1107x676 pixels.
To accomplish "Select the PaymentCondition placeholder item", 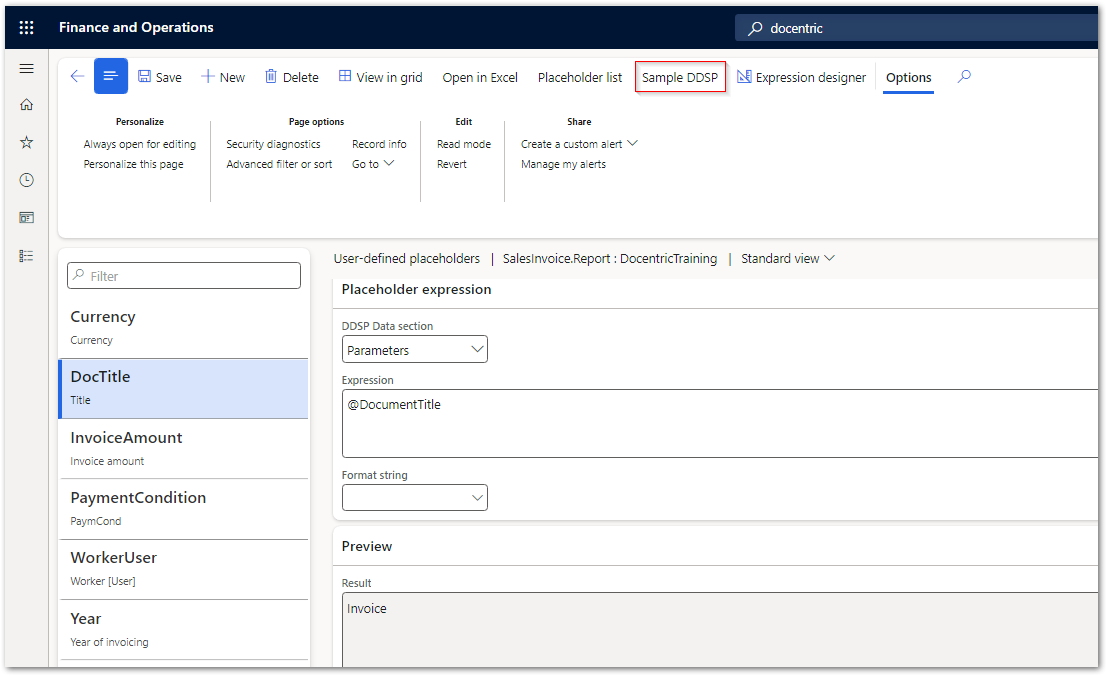I will [x=184, y=509].
